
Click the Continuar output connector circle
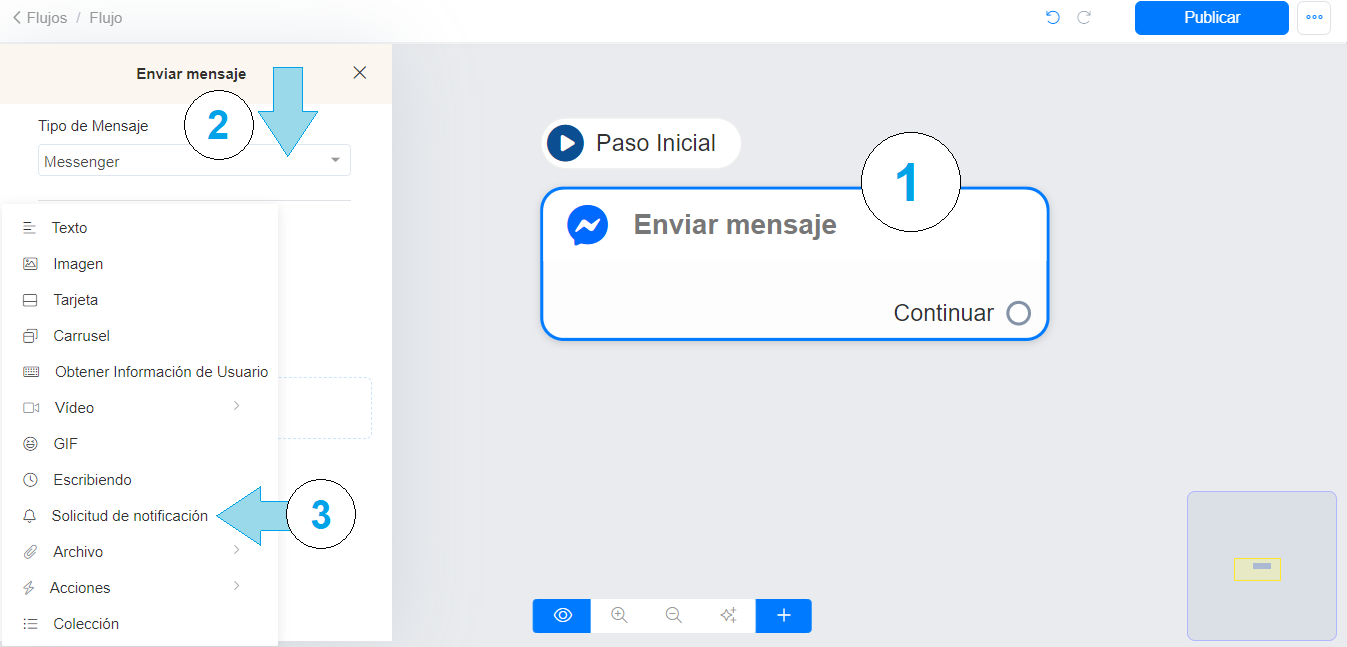click(1018, 313)
